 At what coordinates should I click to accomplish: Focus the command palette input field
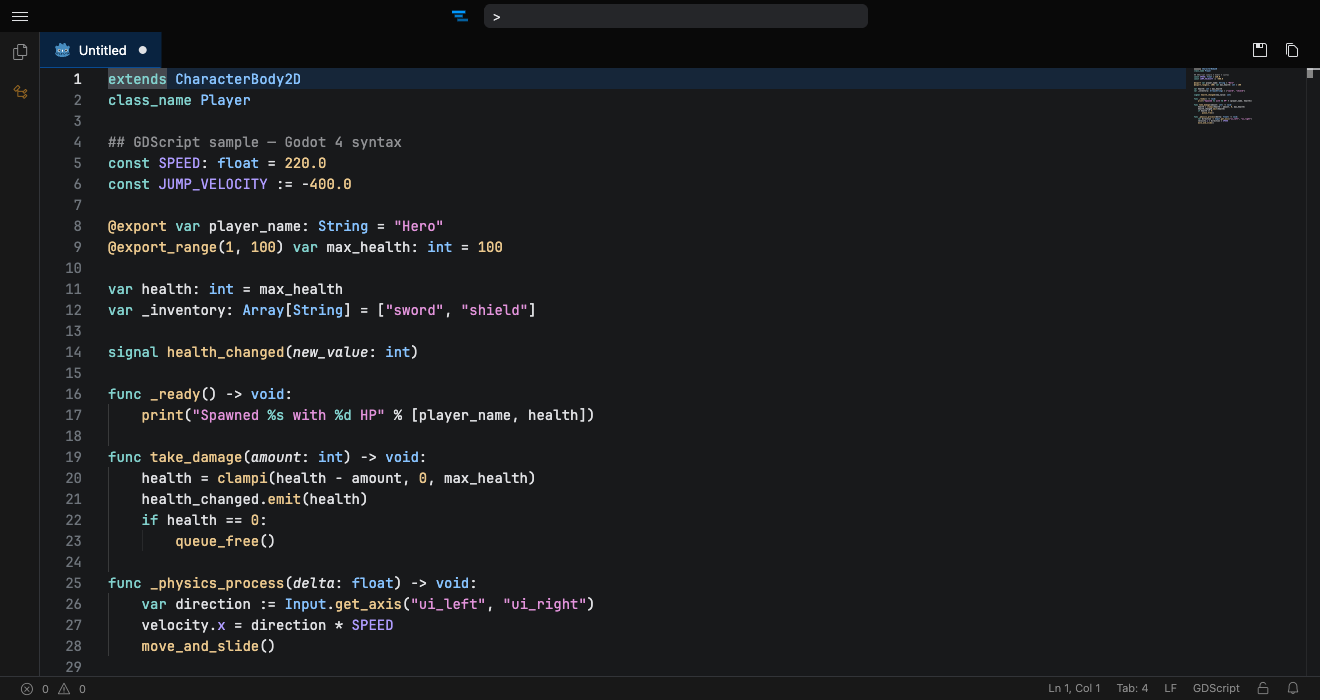pyautogui.click(x=676, y=16)
